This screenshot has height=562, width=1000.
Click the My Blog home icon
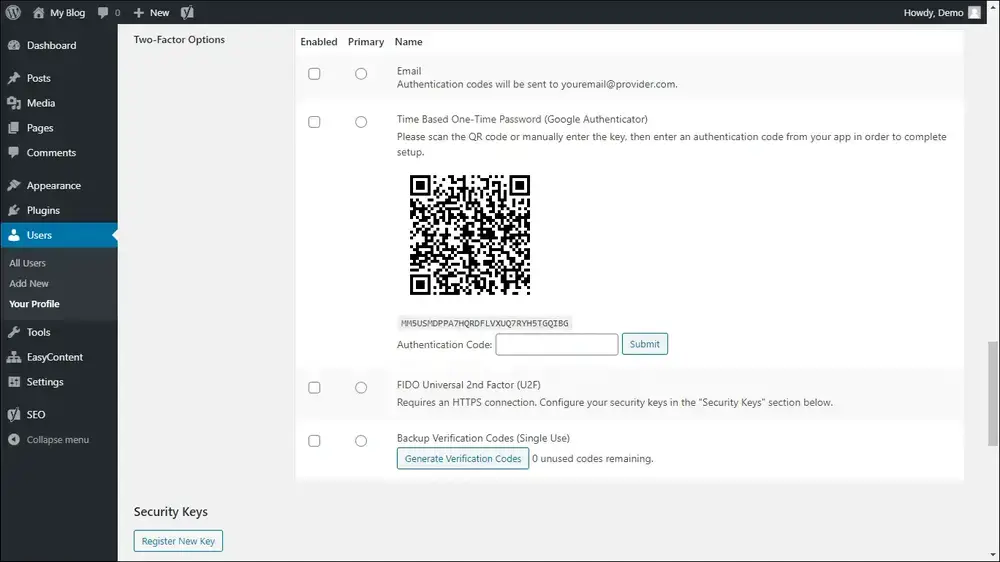tap(38, 12)
